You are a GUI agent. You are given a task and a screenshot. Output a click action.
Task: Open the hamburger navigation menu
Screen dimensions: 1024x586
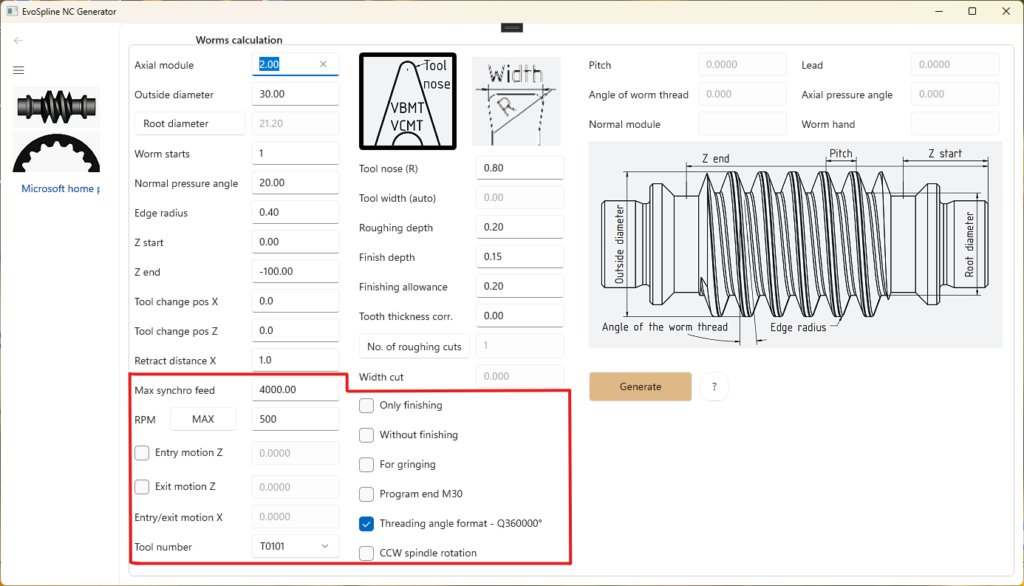point(18,70)
